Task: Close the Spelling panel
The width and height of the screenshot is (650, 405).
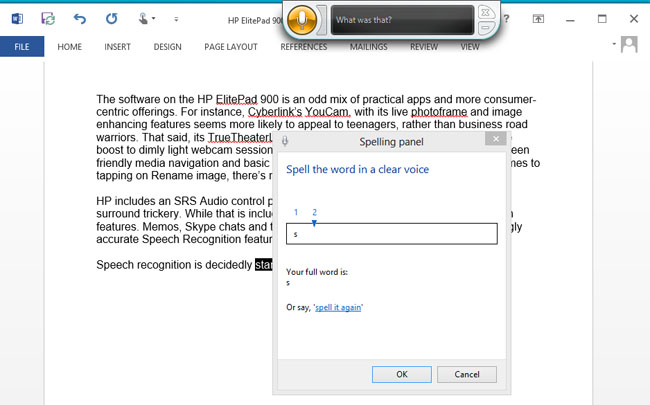Action: tap(496, 139)
